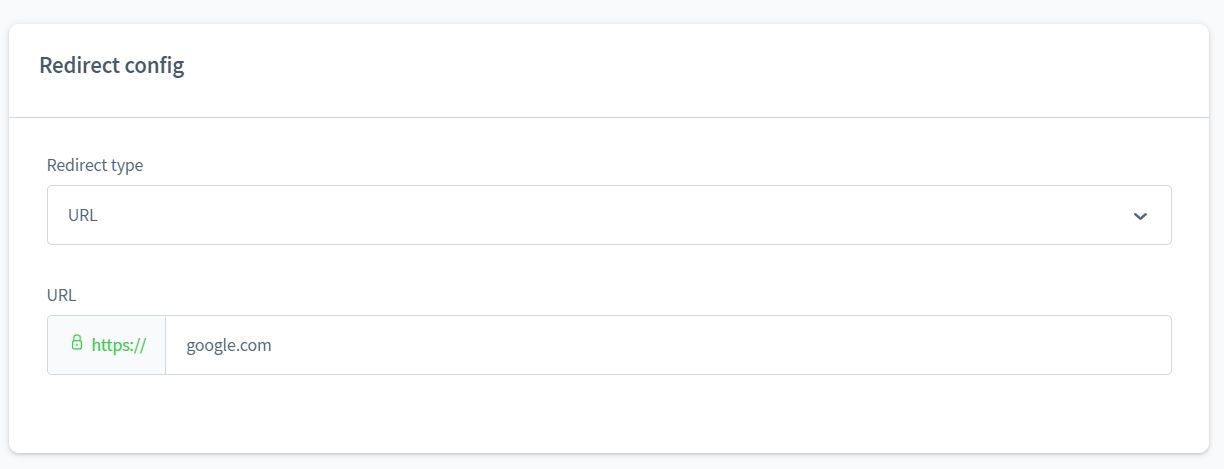Click the middle of the Redirect type selector
This screenshot has width=1224, height=469.
coord(608,215)
